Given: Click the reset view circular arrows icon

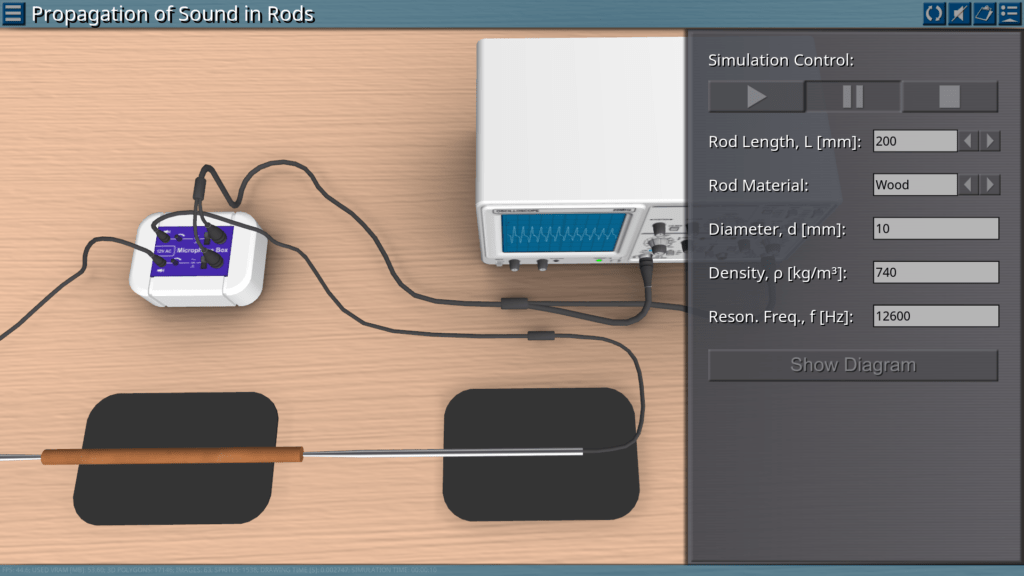Looking at the screenshot, I should pyautogui.click(x=933, y=14).
